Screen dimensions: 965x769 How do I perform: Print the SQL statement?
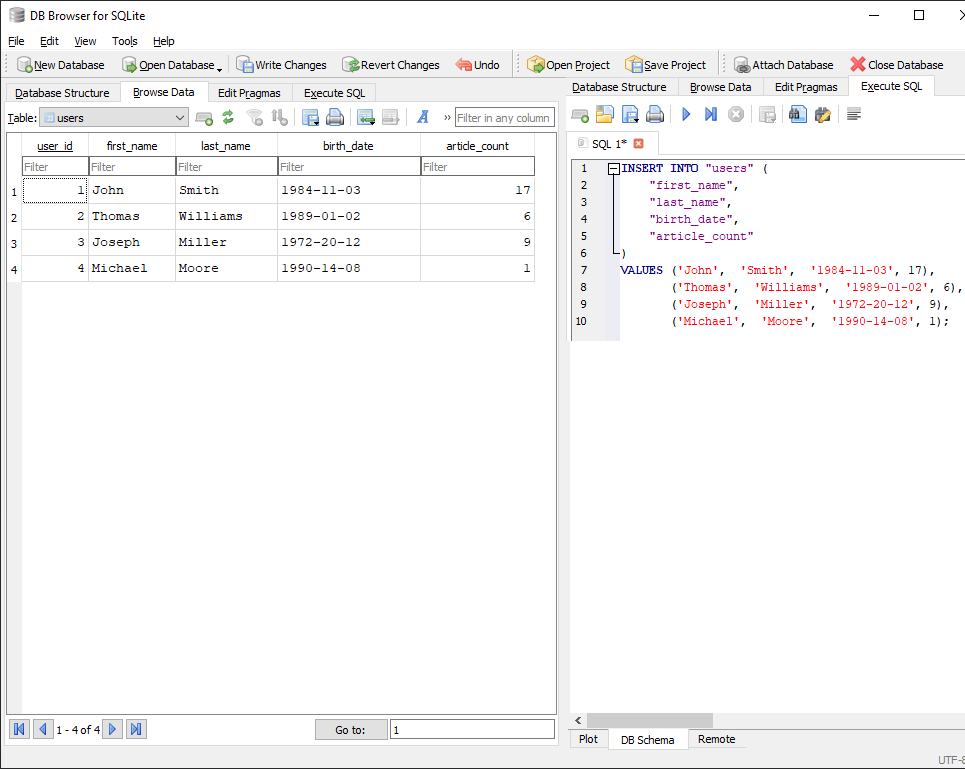[655, 114]
